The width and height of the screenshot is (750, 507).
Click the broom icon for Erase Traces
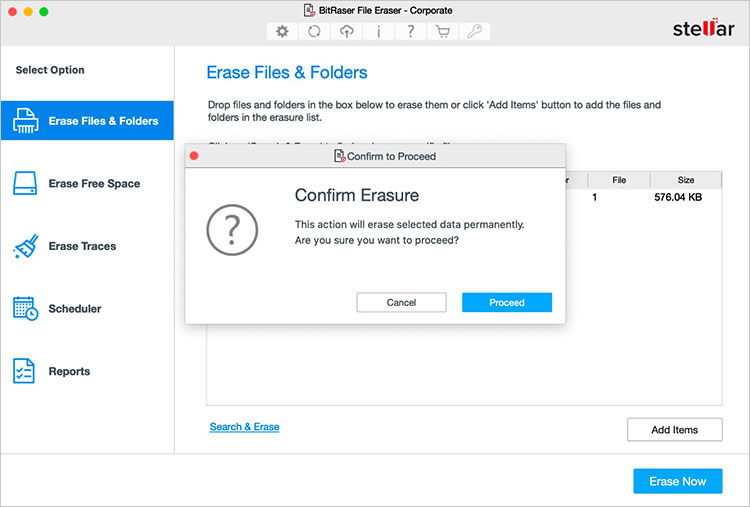click(x=26, y=246)
